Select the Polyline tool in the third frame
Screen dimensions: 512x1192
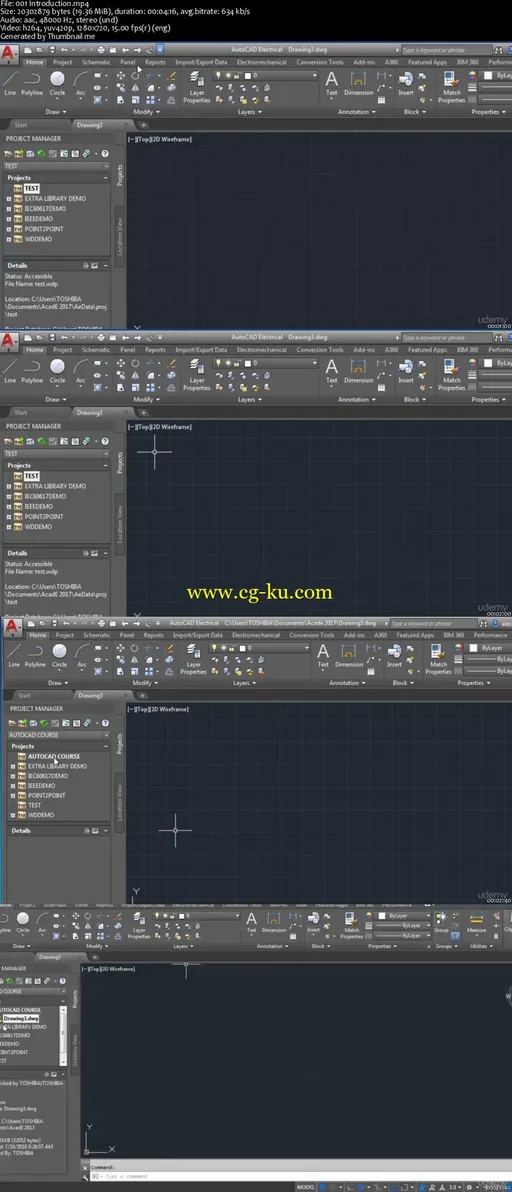click(x=35, y=655)
